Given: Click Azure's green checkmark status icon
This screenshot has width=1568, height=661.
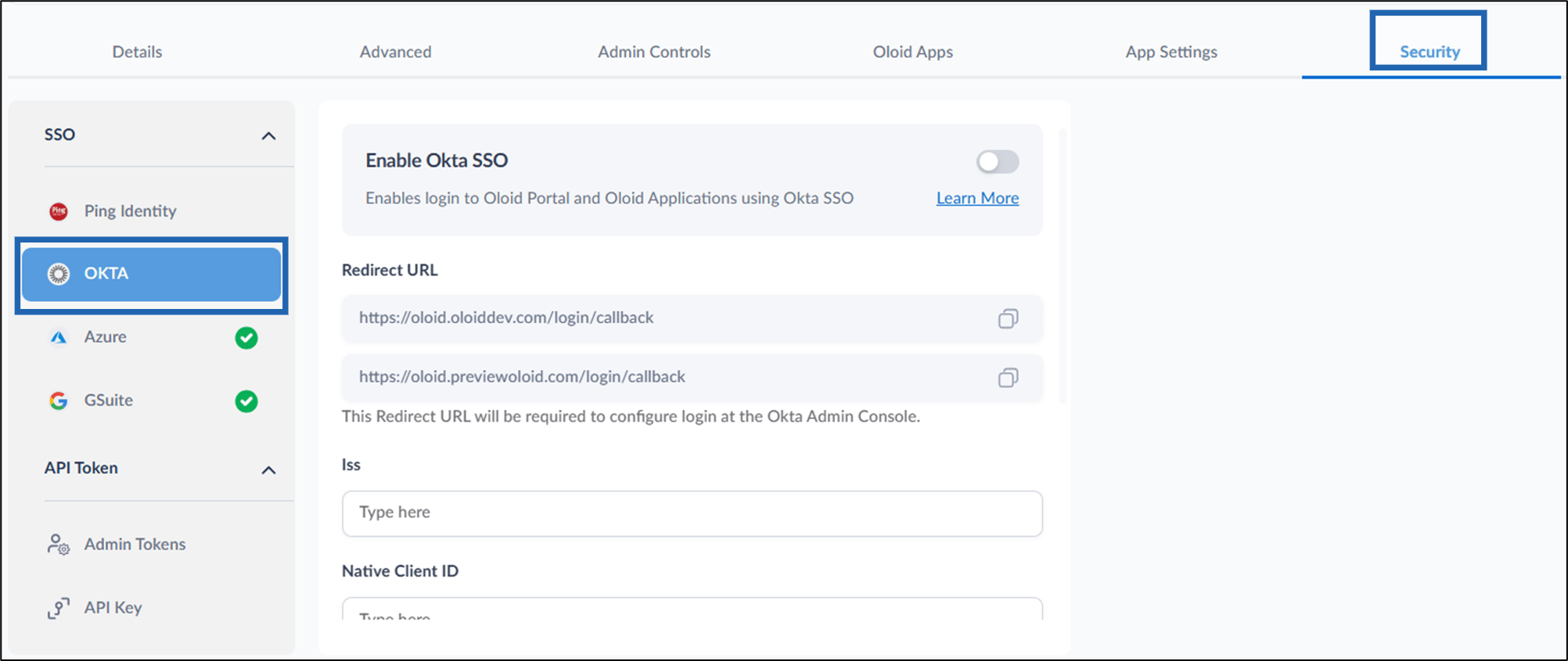Looking at the screenshot, I should (246, 338).
